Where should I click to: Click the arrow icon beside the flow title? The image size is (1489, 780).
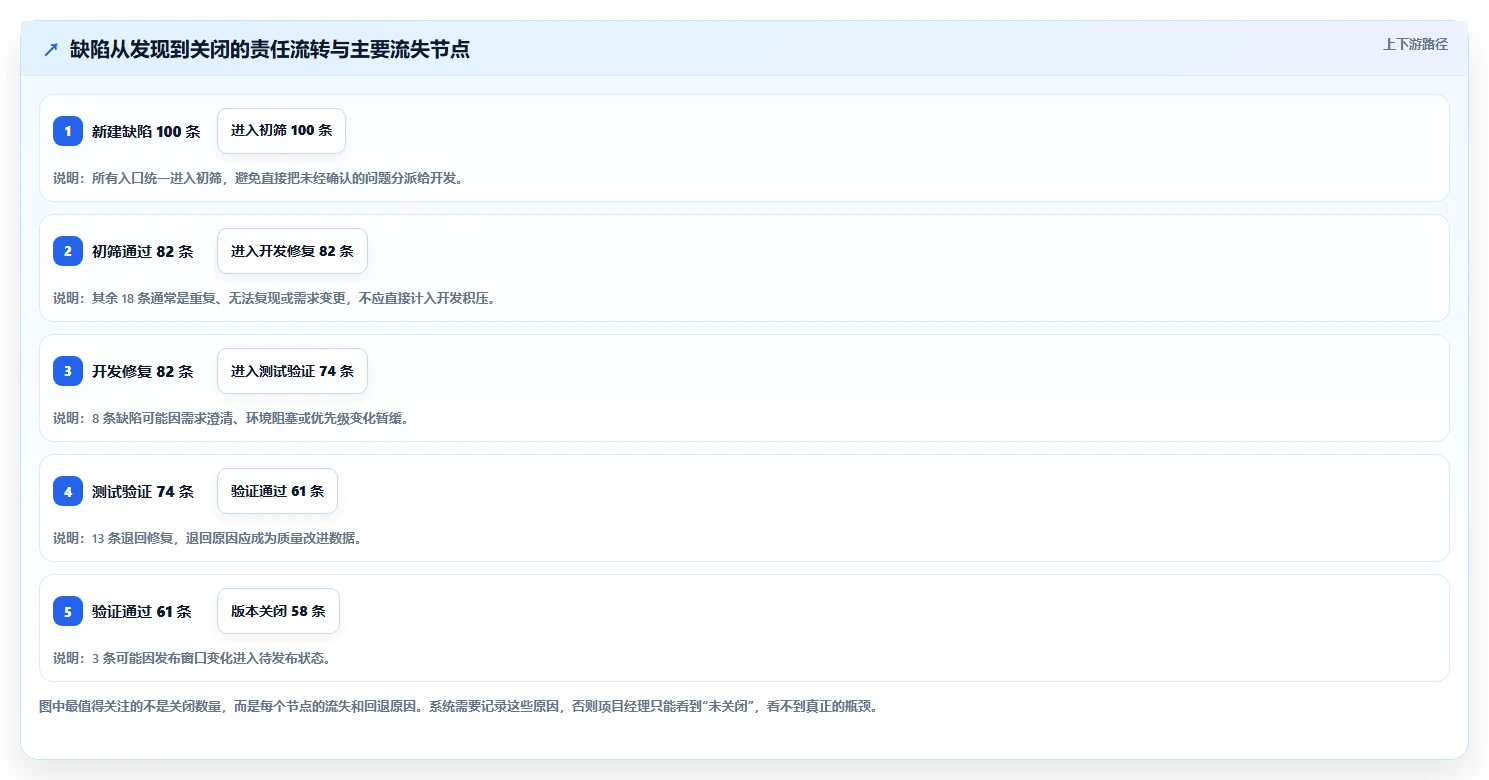(x=51, y=50)
